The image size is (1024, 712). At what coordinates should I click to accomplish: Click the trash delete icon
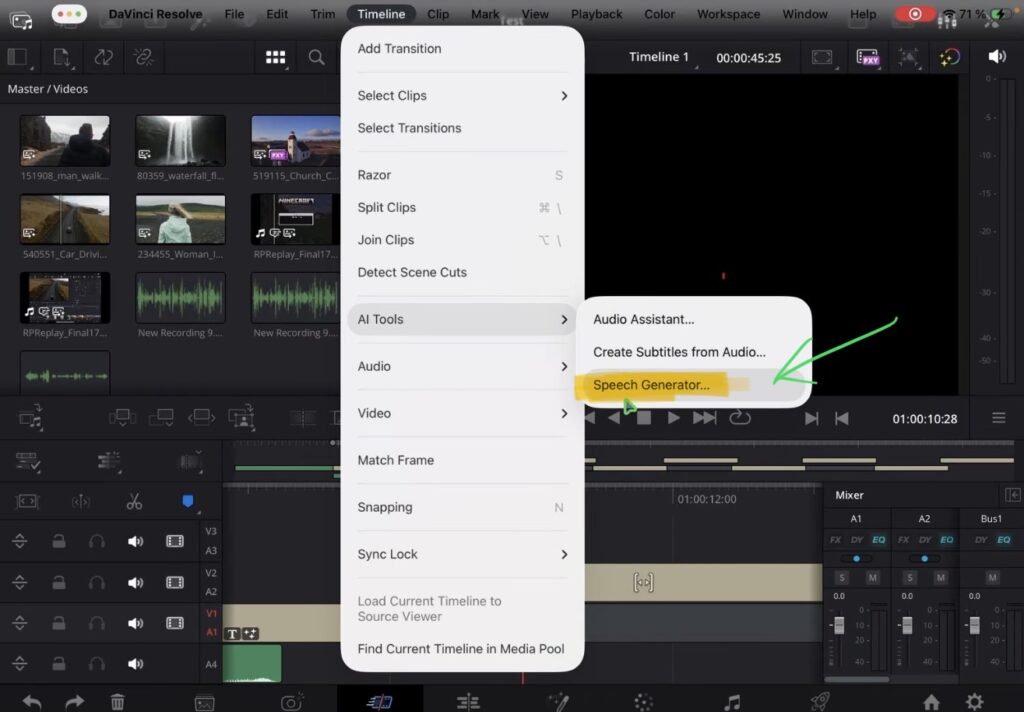click(x=118, y=702)
